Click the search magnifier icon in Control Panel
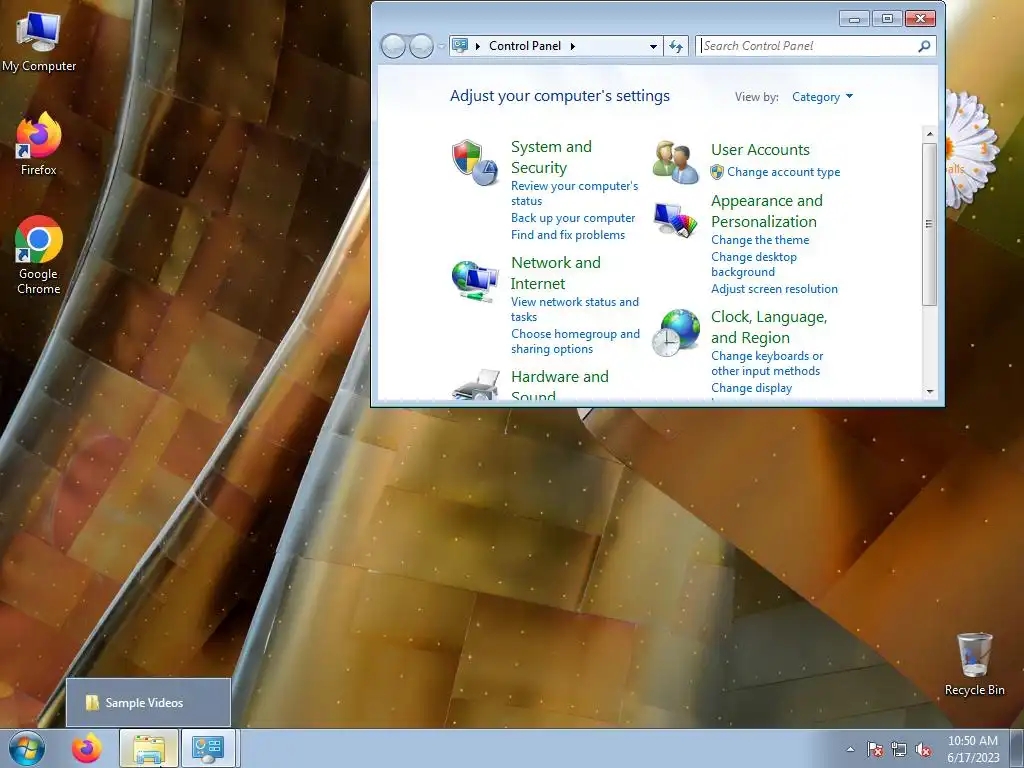Screen dimensions: 1024x768 click(x=924, y=46)
